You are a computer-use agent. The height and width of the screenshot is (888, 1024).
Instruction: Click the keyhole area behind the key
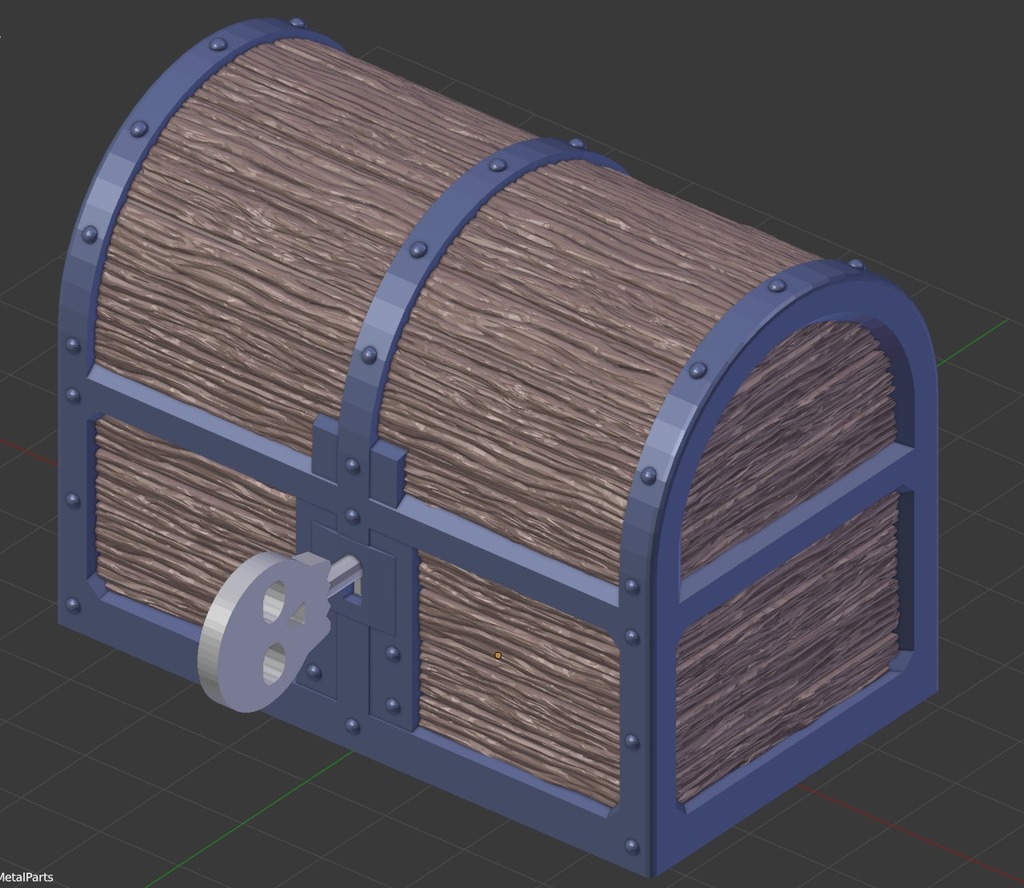point(352,592)
